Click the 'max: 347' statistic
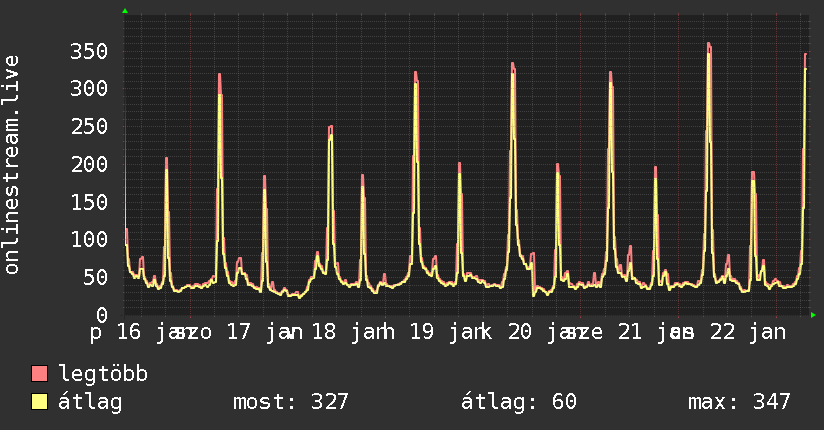Image resolution: width=824 pixels, height=430 pixels. [x=739, y=402]
